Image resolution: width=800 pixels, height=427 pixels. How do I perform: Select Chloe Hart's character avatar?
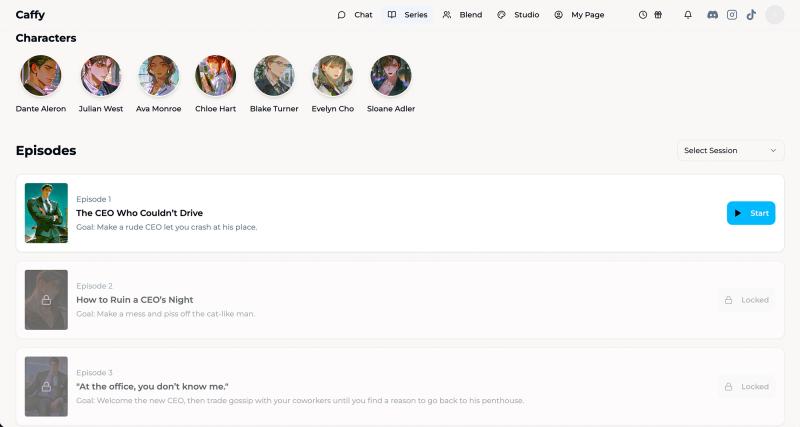point(216,76)
